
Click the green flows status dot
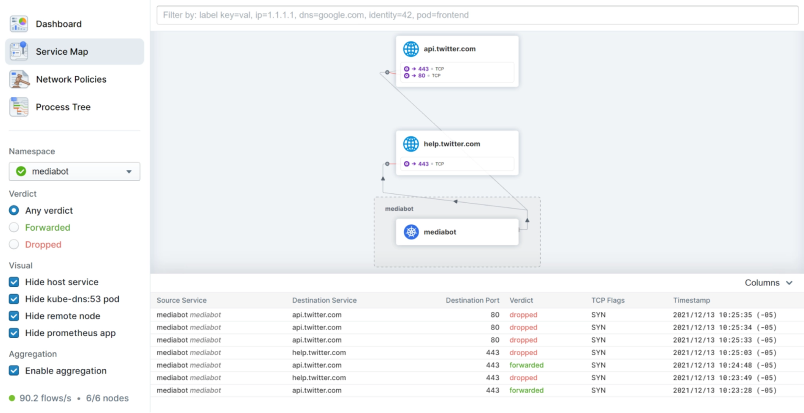point(12,398)
